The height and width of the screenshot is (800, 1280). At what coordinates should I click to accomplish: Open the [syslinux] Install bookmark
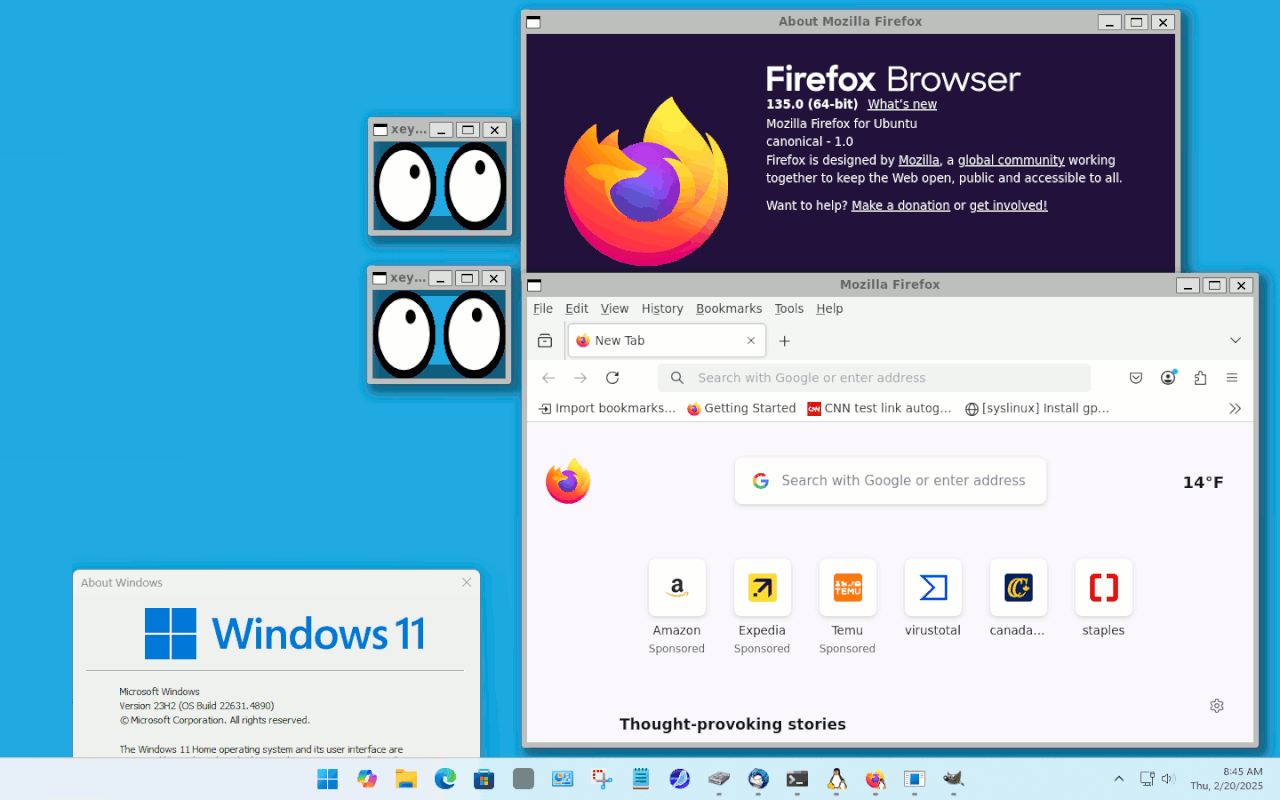click(x=1037, y=408)
